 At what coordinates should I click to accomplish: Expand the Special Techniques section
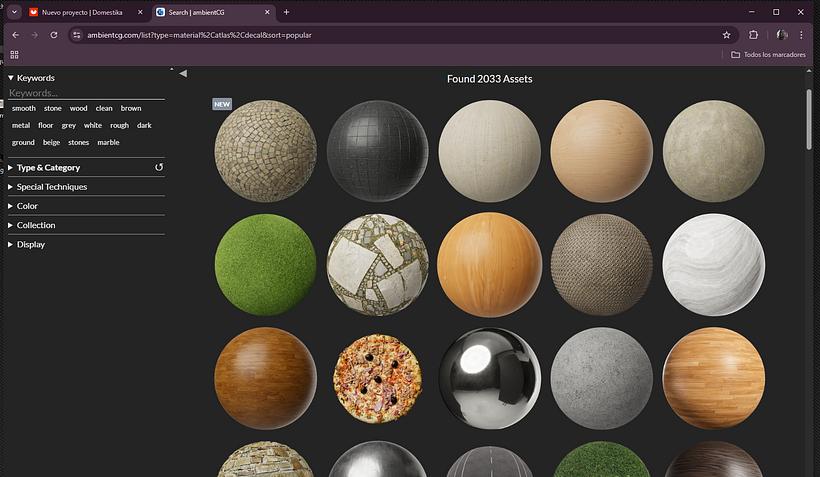tap(51, 187)
